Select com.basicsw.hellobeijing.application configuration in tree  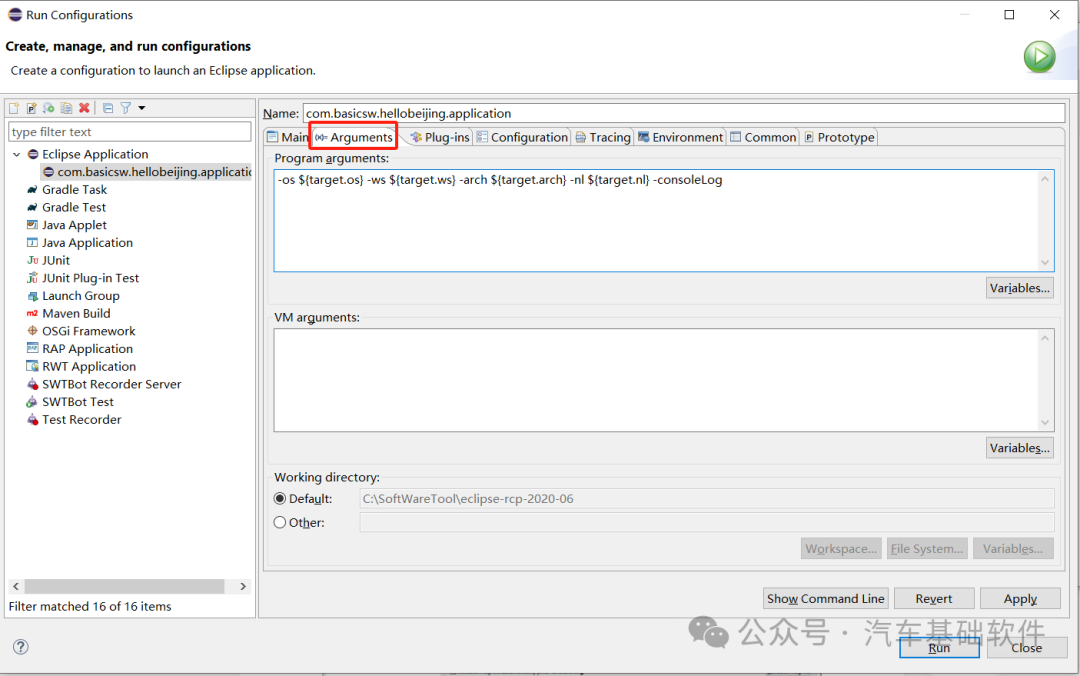147,172
